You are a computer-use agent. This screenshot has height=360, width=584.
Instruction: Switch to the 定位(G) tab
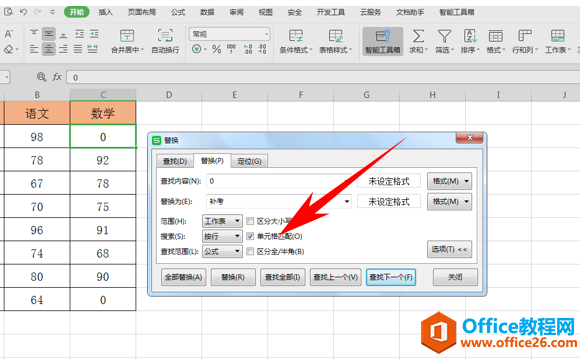pyautogui.click(x=250, y=161)
